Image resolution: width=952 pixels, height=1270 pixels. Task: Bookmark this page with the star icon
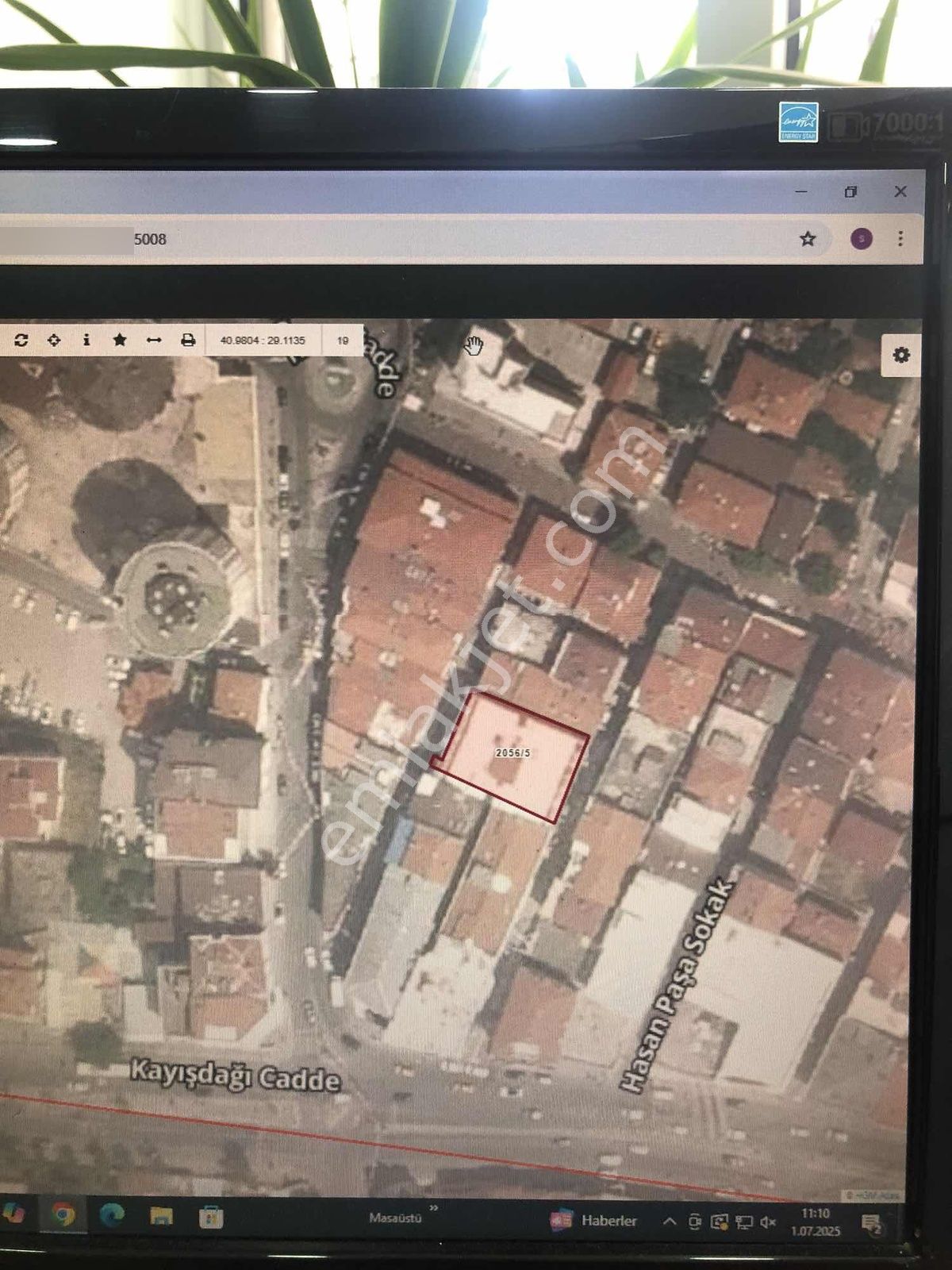tap(808, 239)
